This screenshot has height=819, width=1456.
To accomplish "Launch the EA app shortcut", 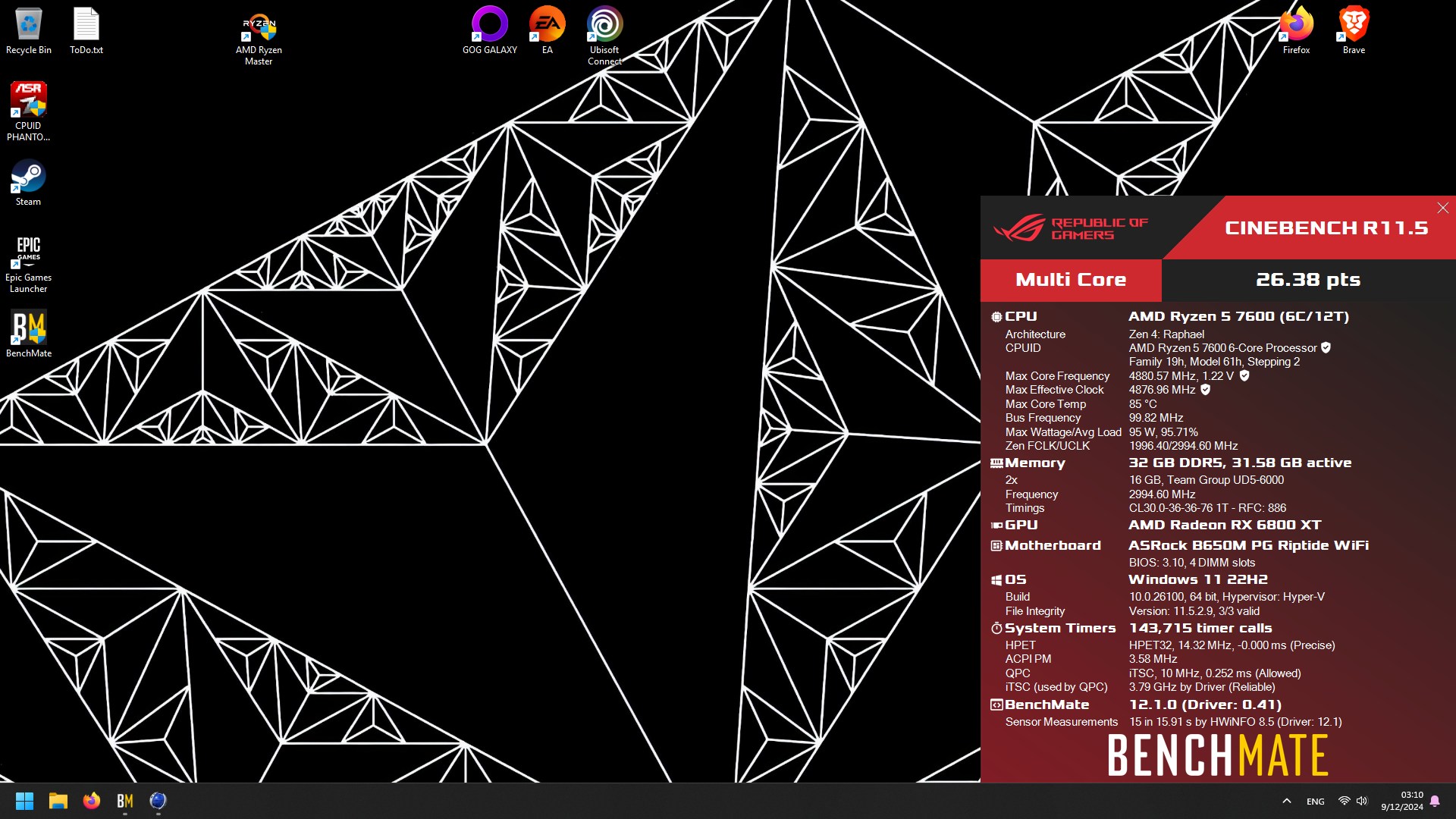I will (547, 30).
